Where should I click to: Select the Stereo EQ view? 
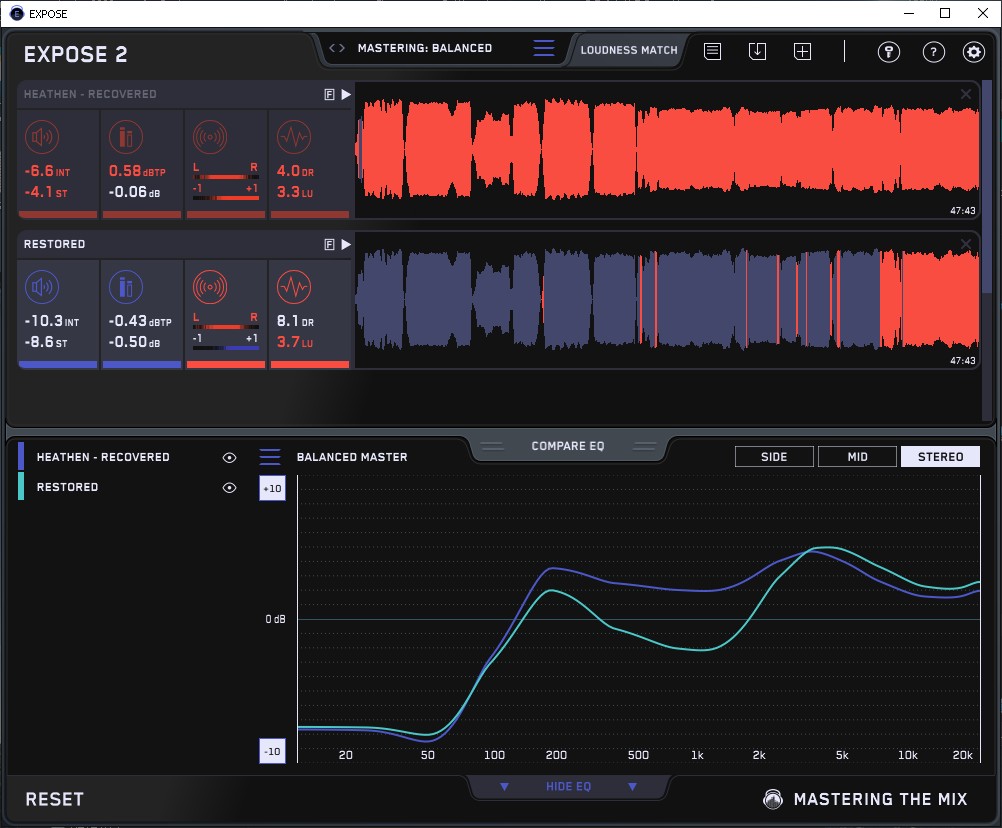(940, 457)
